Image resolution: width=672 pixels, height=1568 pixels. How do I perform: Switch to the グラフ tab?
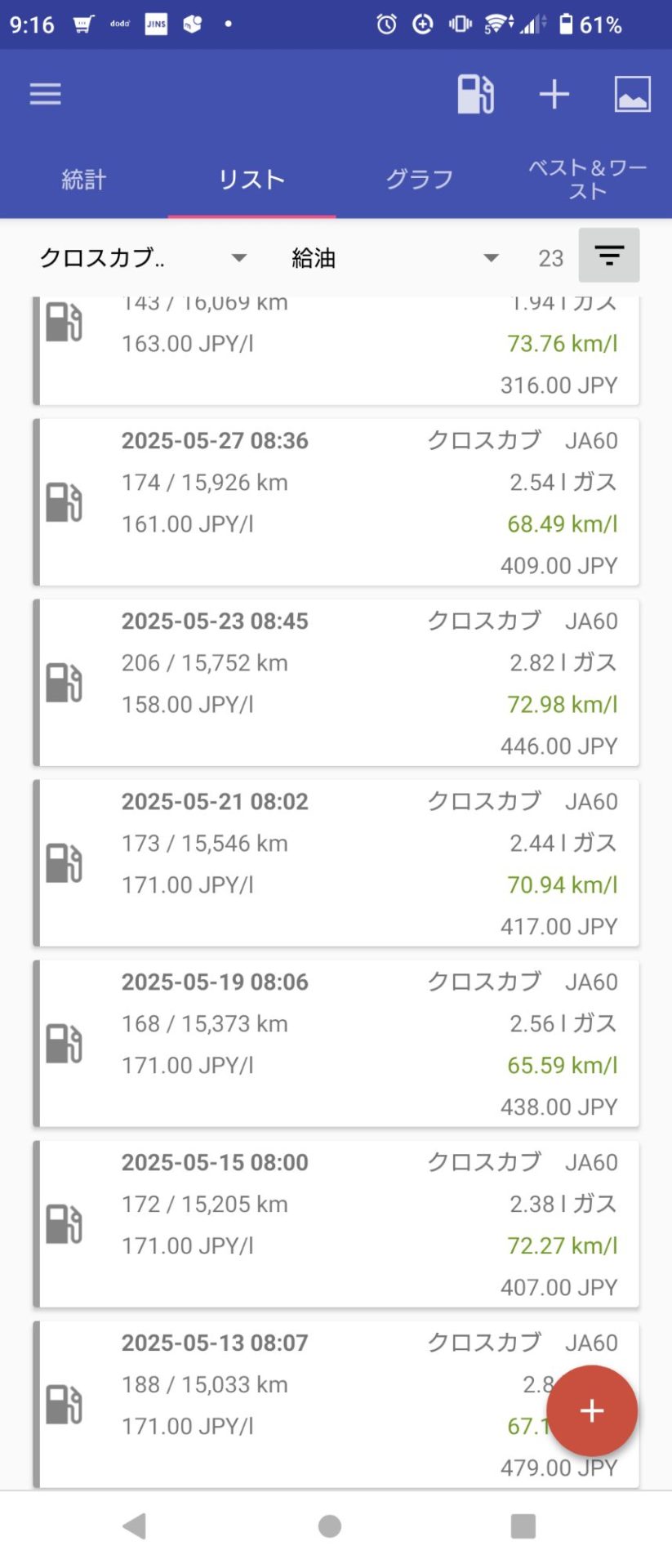click(x=419, y=180)
